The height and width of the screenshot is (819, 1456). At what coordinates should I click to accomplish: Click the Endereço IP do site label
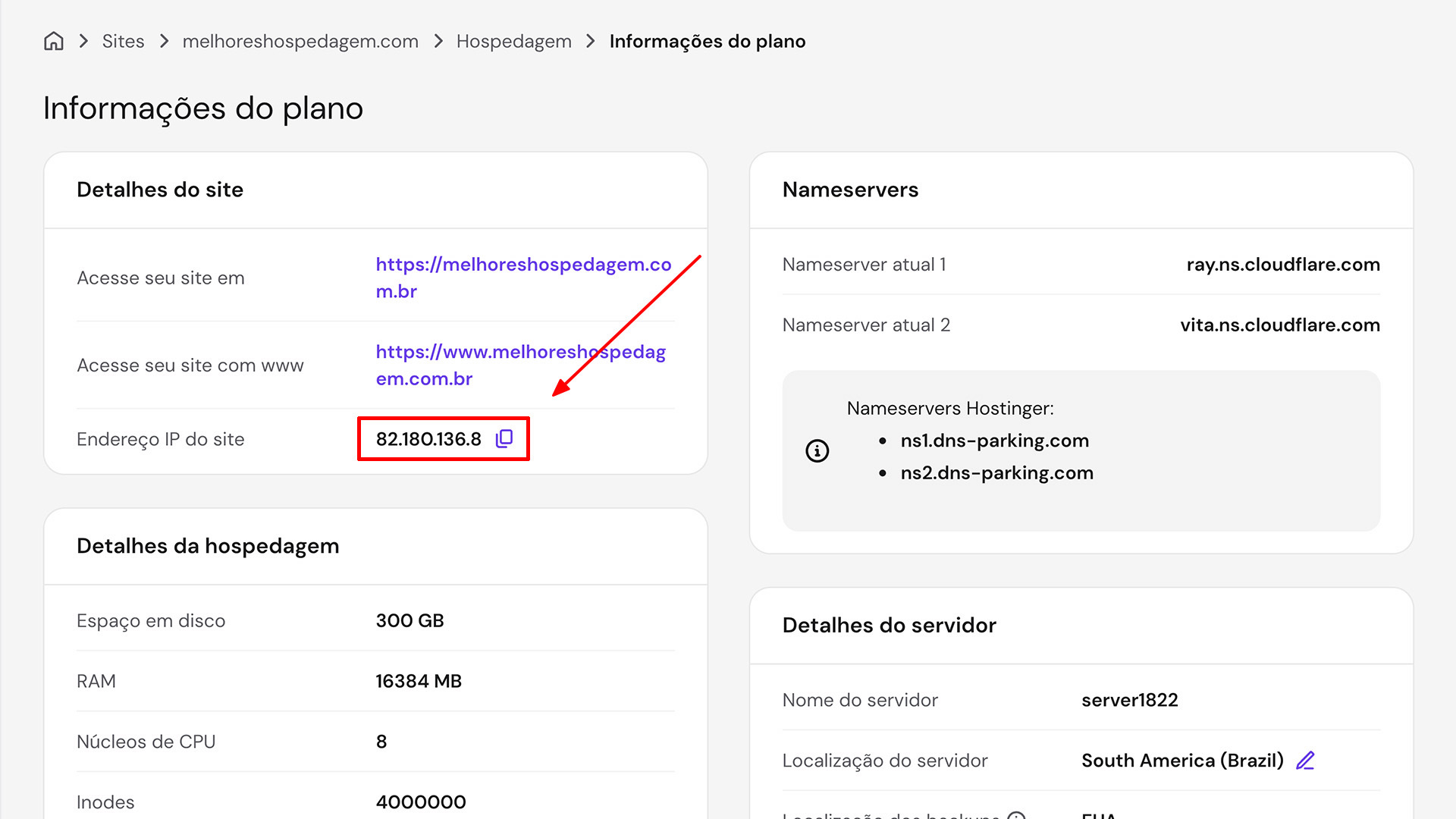click(160, 439)
